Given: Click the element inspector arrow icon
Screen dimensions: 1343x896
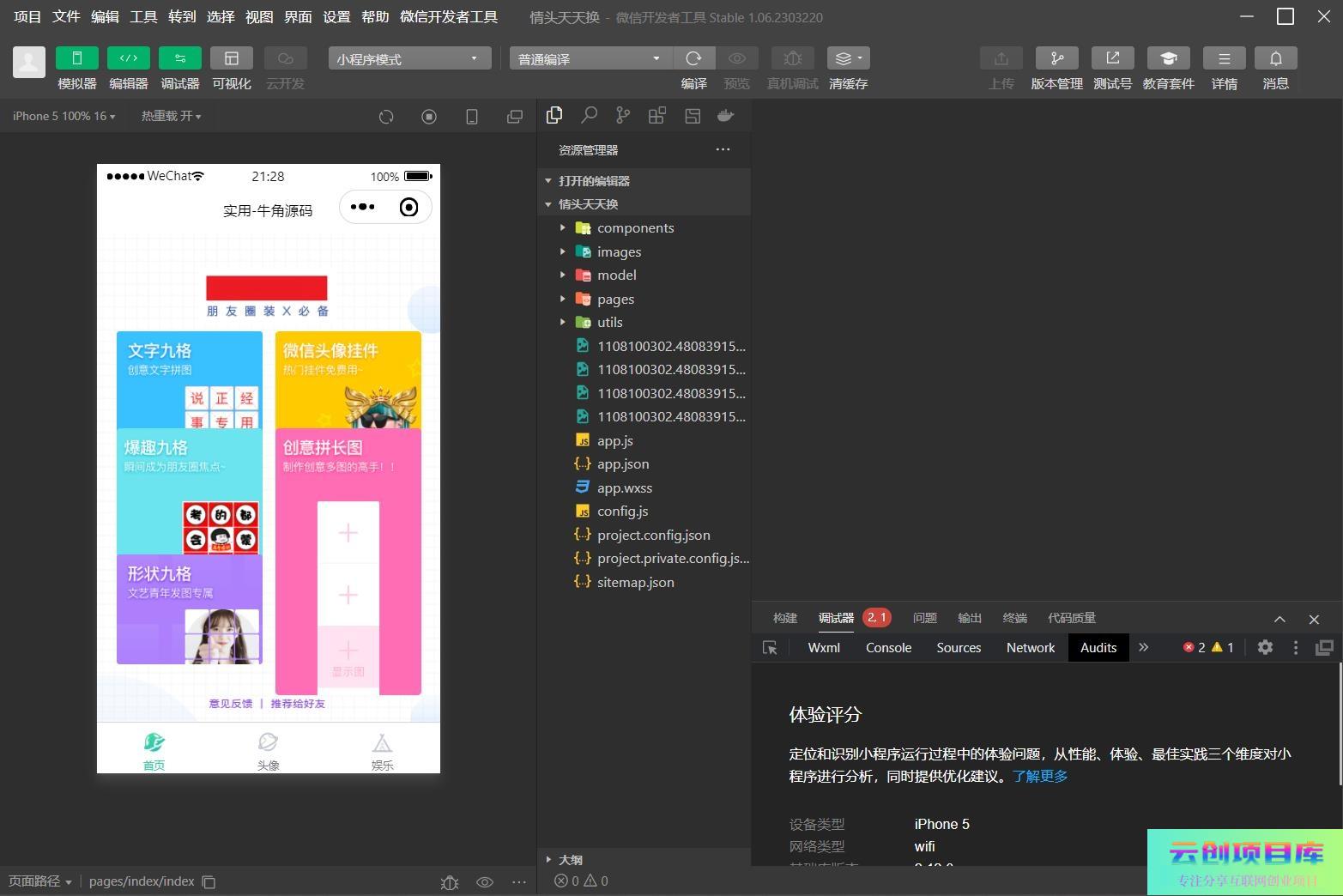Looking at the screenshot, I should [x=770, y=648].
